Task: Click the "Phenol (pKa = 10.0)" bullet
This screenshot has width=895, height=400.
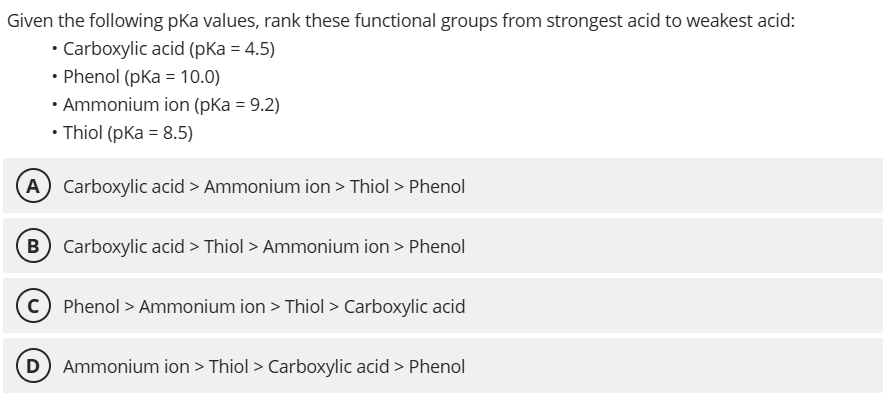Action: coord(141,77)
